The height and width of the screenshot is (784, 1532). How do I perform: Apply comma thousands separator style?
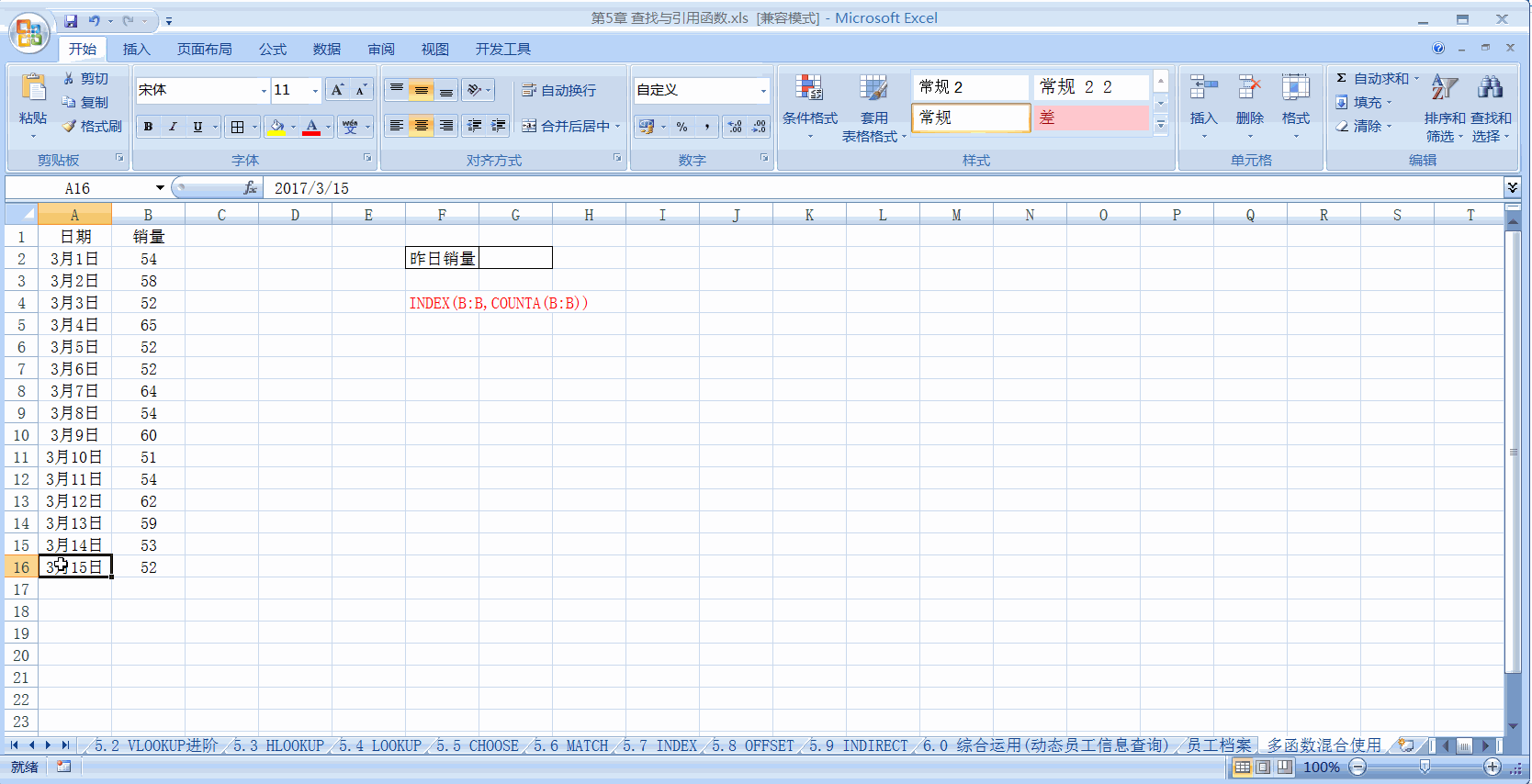pyautogui.click(x=706, y=127)
